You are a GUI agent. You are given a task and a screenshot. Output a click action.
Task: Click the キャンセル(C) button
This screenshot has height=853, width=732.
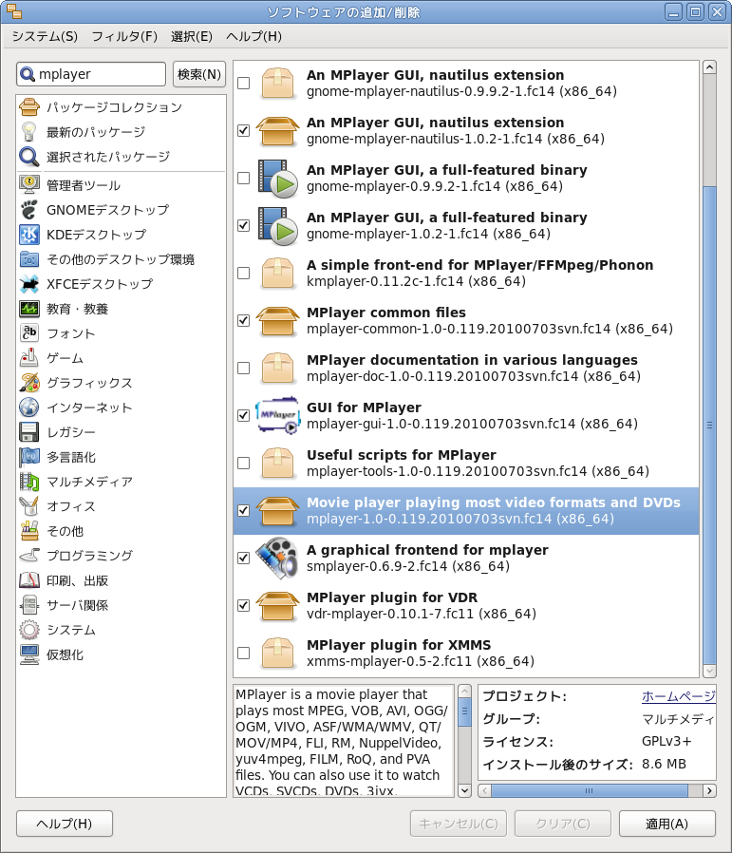coord(458,824)
